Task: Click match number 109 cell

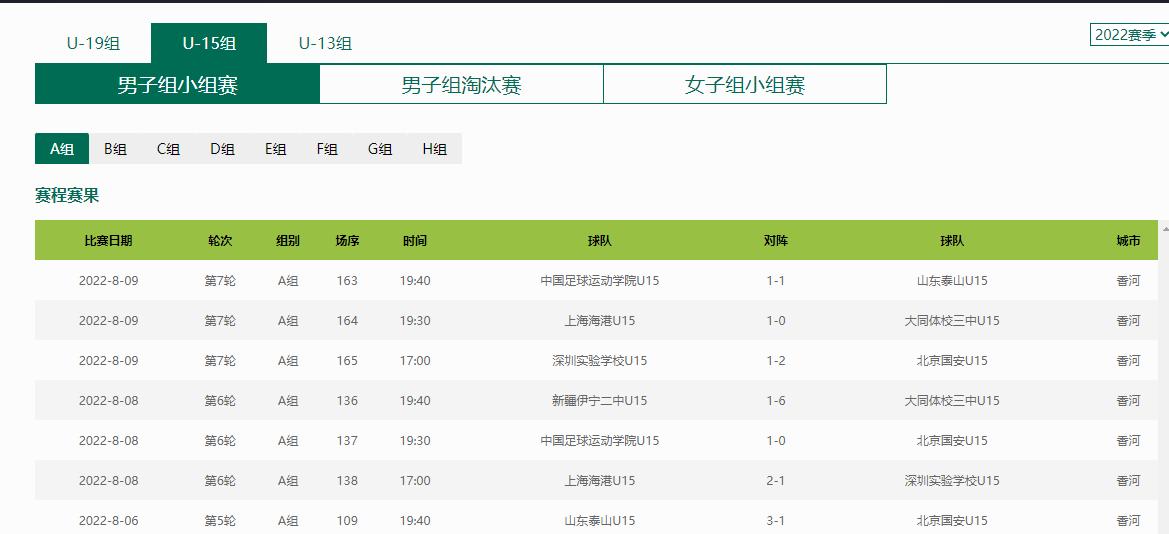Action: 347,521
